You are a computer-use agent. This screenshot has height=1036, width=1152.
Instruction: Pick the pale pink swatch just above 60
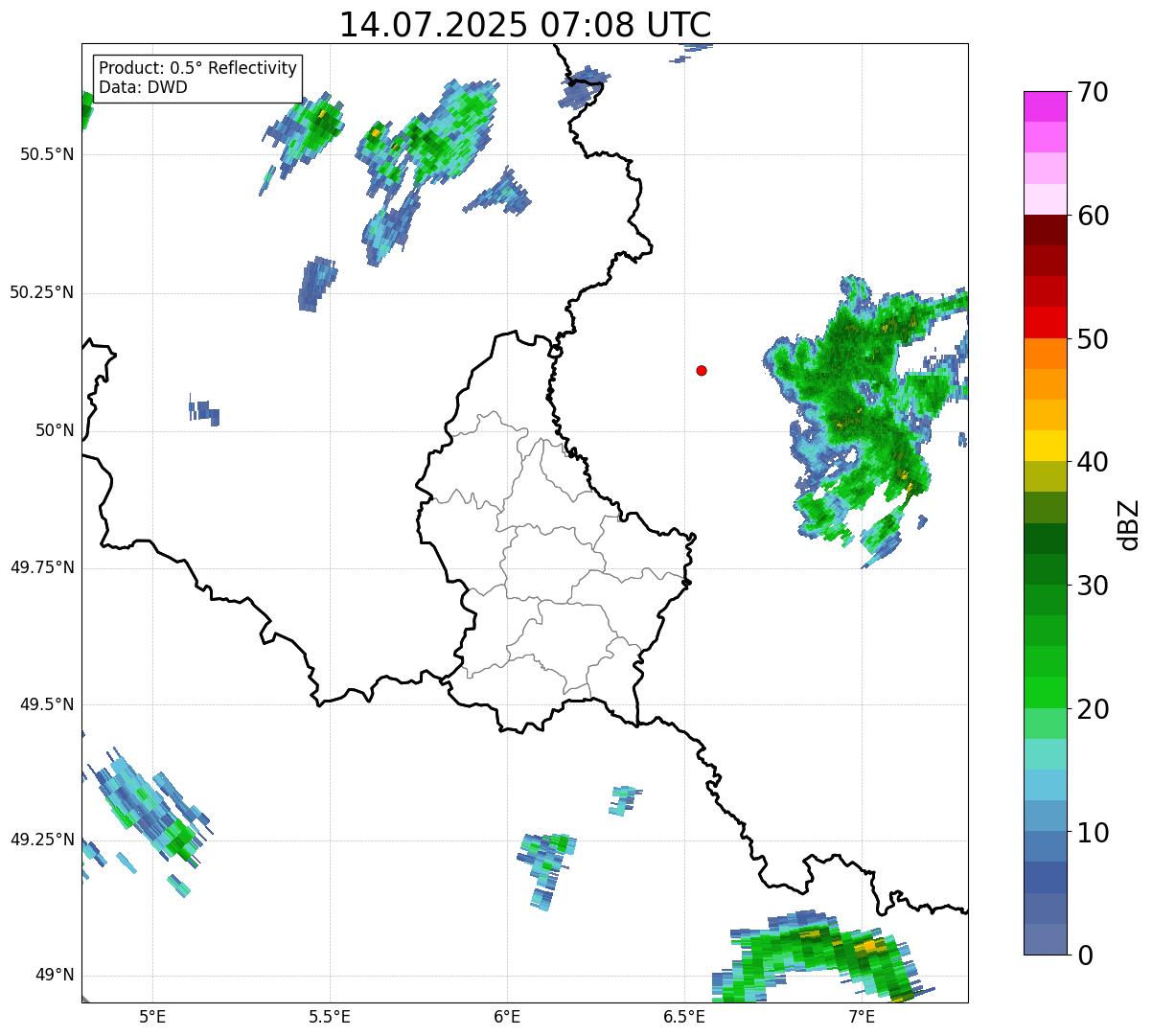pyautogui.click(x=1045, y=199)
